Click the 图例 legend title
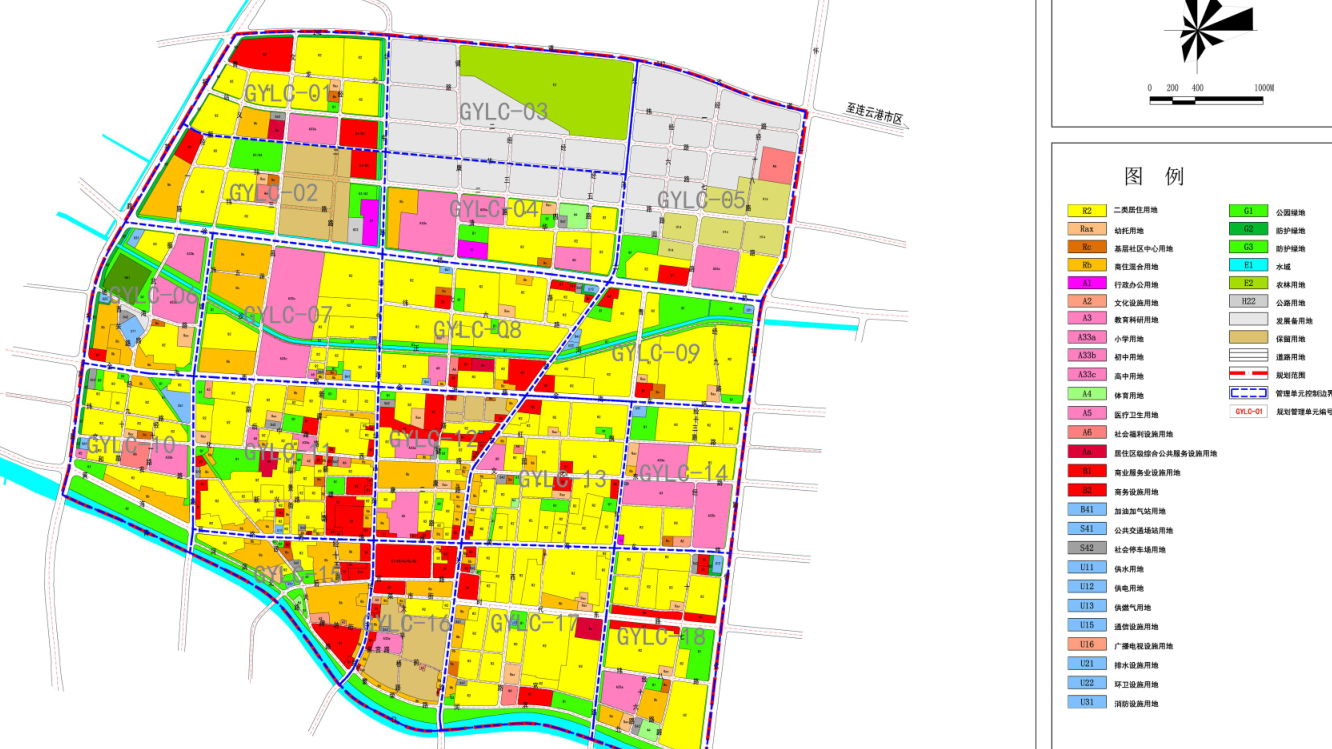Screen dimensions: 1332x749 [1154, 177]
